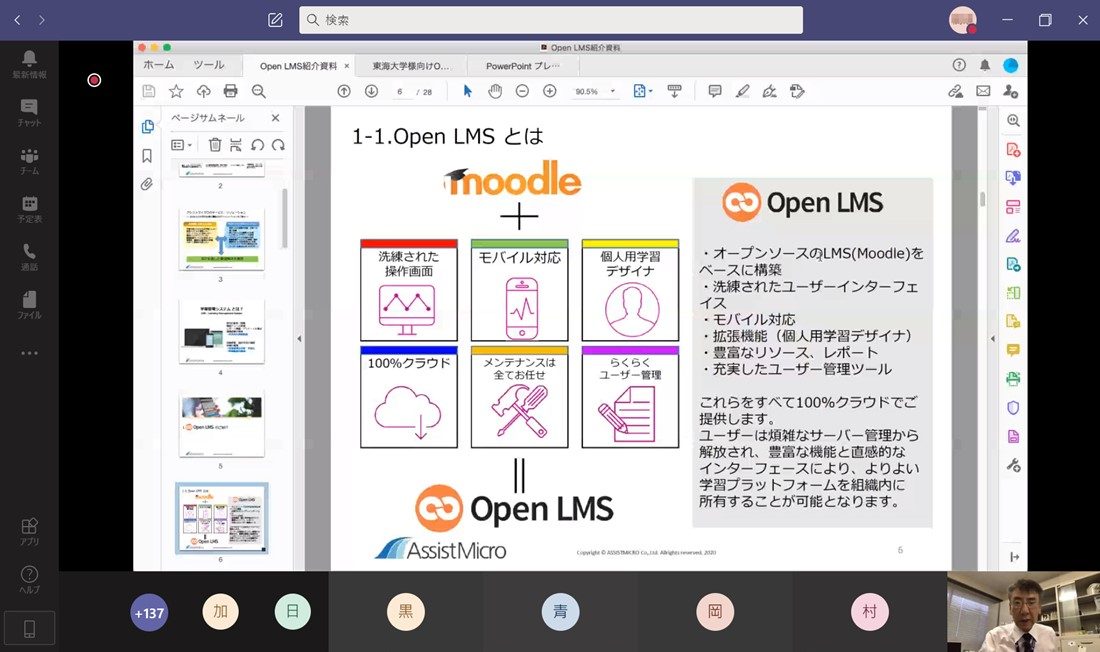
Task: Open the Acrobat account avatar
Action: click(1010, 65)
